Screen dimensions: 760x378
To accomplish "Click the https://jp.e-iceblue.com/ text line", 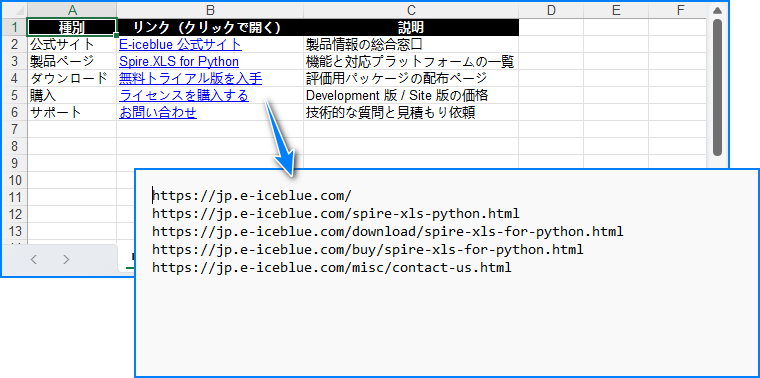I will pos(252,196).
